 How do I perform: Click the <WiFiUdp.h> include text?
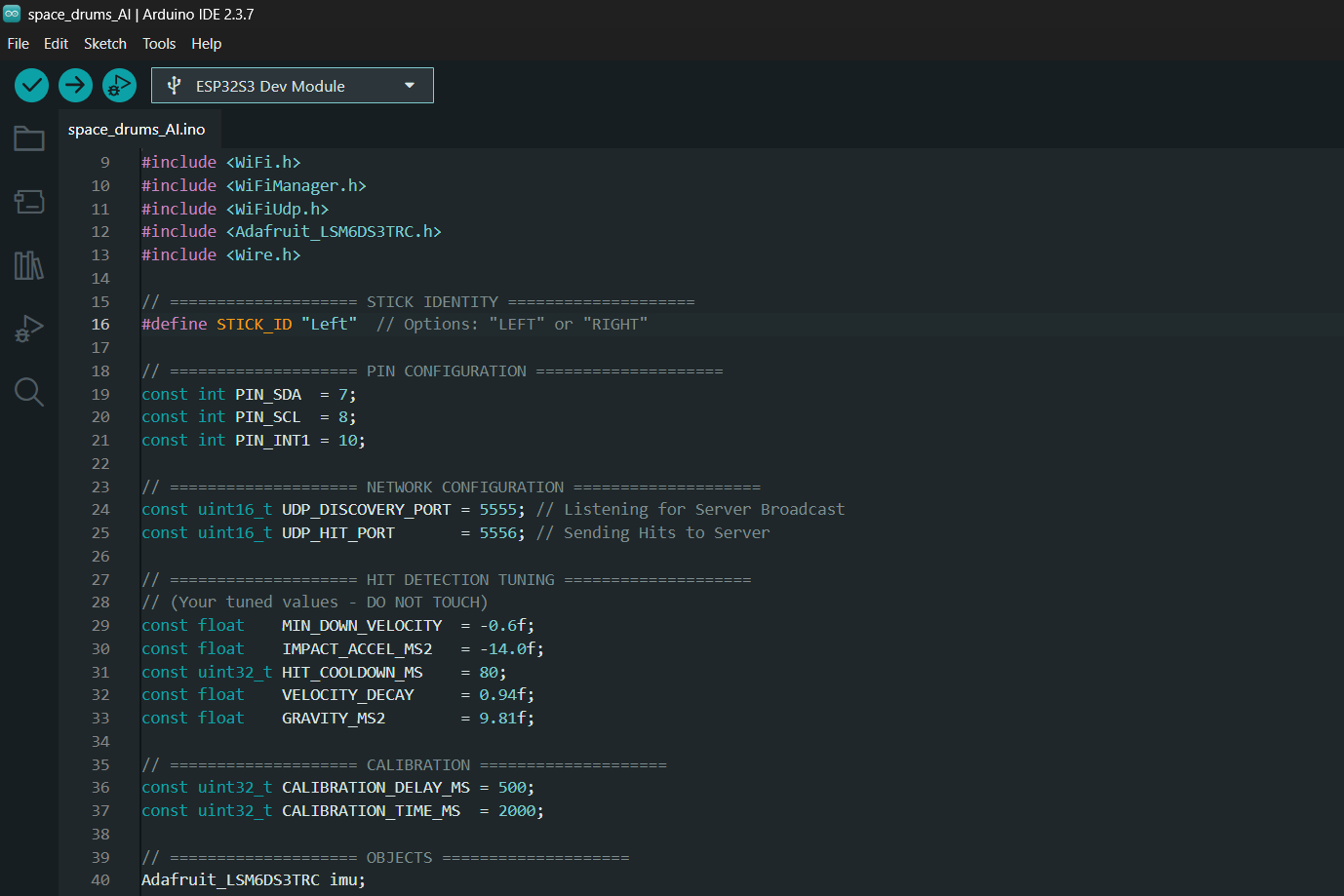[x=278, y=210]
